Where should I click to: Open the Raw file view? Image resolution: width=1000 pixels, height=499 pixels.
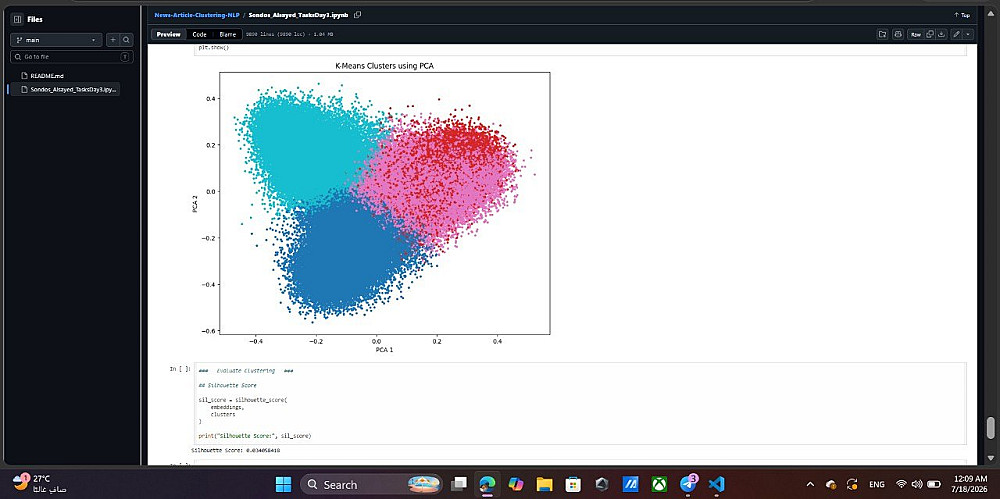coord(916,34)
